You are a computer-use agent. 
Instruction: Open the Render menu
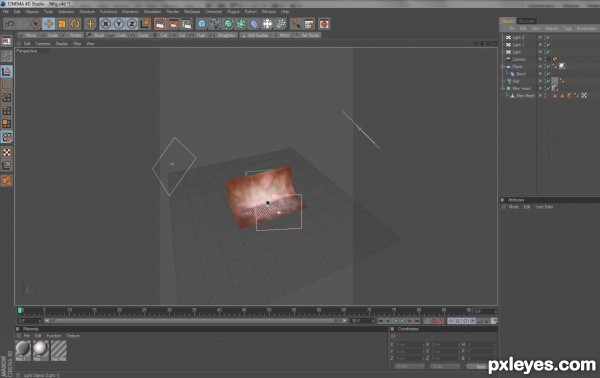coord(173,11)
